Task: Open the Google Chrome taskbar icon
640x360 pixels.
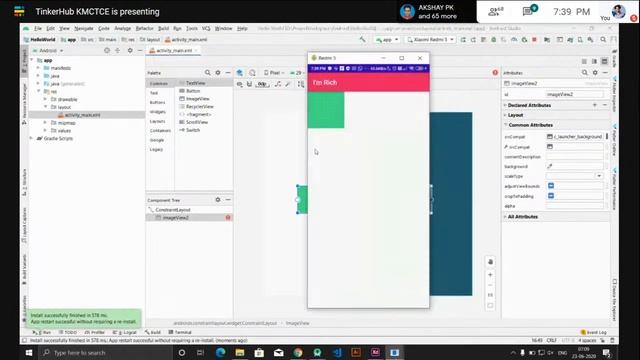Action: pos(298,353)
